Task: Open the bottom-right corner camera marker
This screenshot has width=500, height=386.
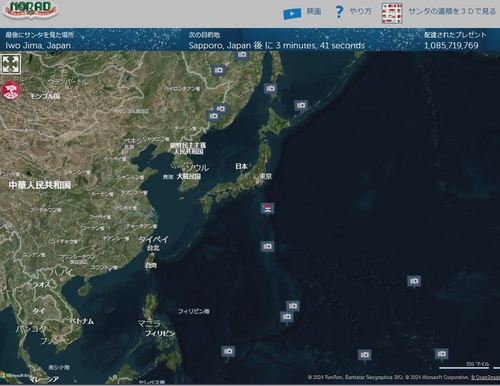Action: tap(442, 354)
